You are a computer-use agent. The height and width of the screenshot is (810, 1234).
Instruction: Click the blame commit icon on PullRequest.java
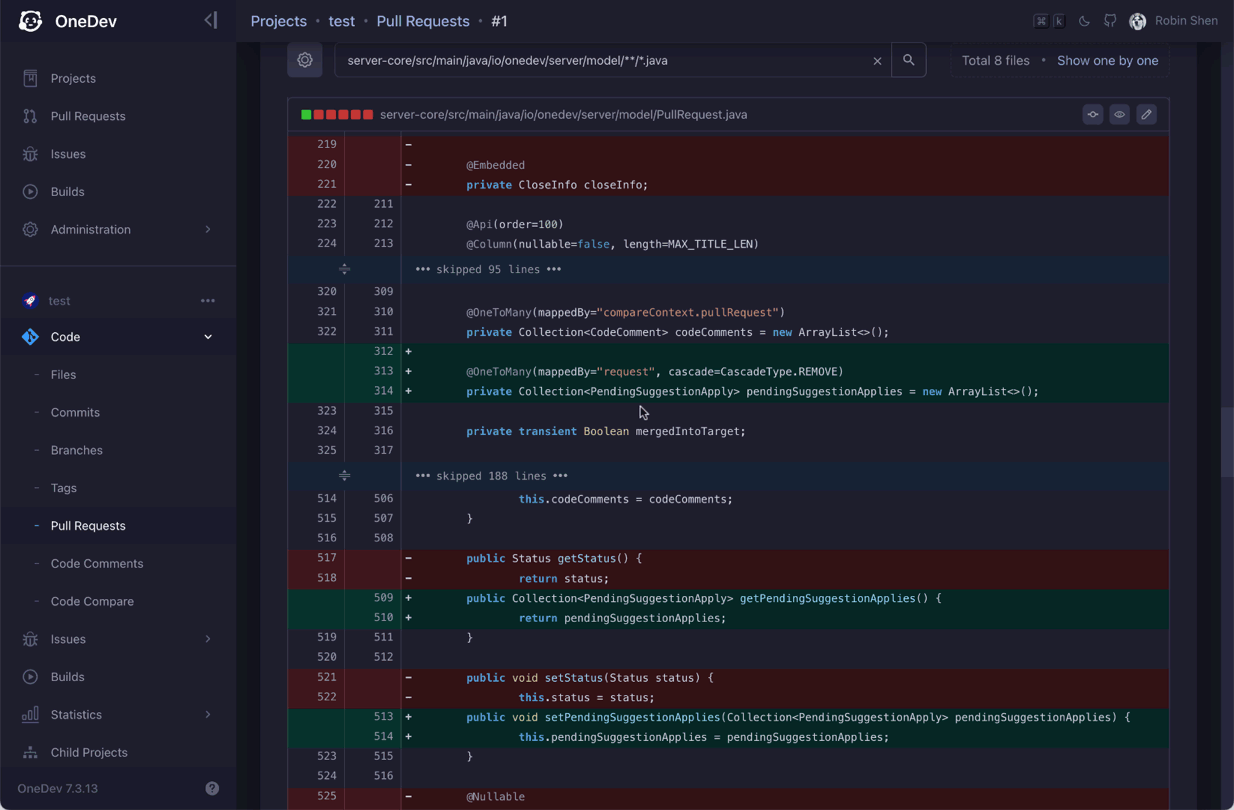1093,115
